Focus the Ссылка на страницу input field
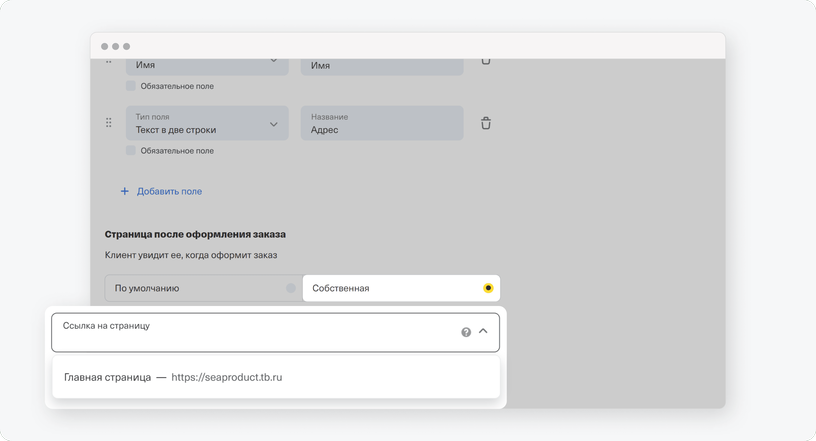The width and height of the screenshot is (816, 441). [x=275, y=332]
